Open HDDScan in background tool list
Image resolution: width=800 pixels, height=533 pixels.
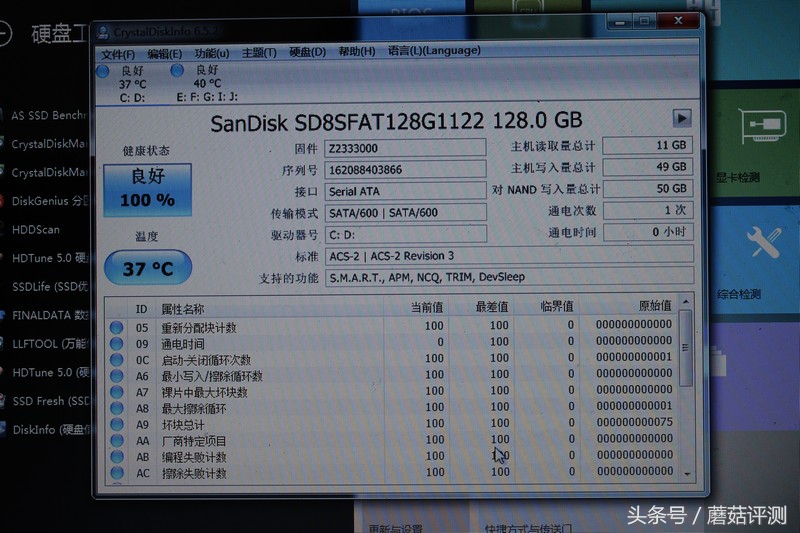coord(35,230)
